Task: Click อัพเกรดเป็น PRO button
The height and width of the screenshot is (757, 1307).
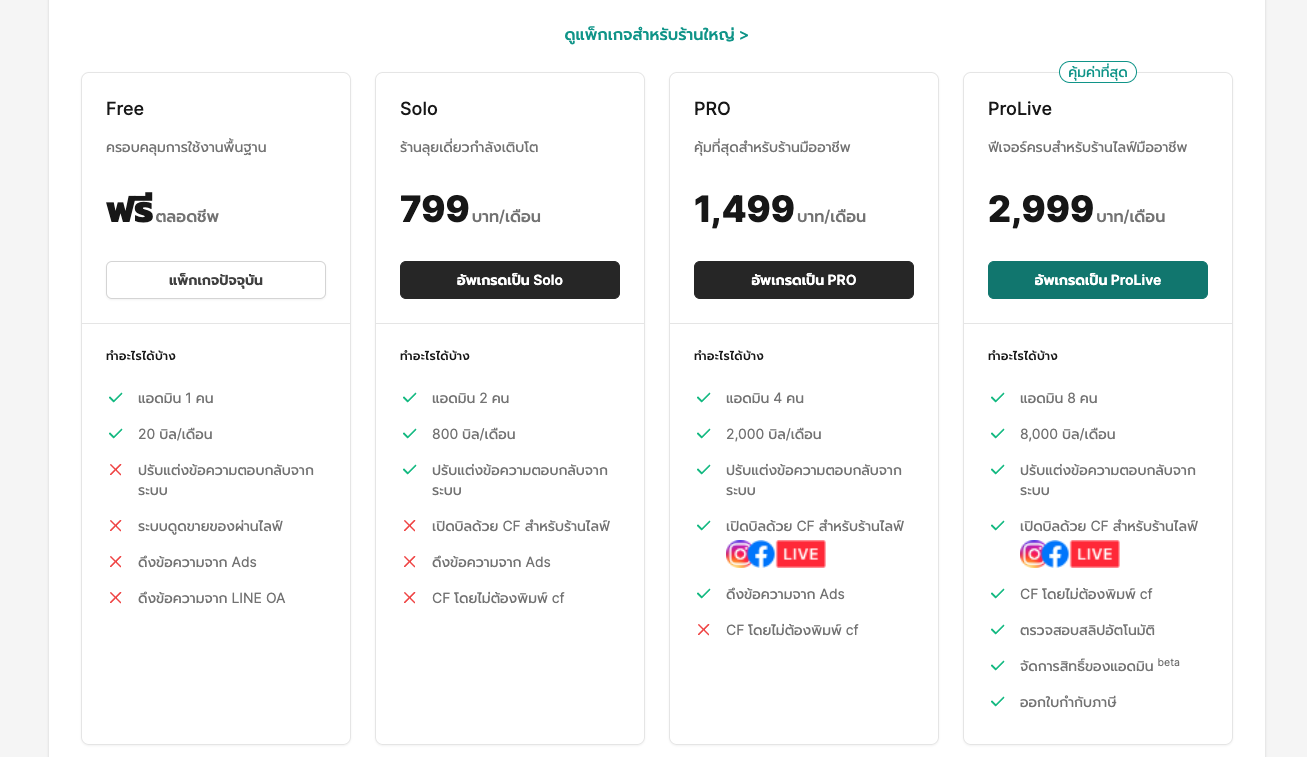Action: pyautogui.click(x=804, y=280)
